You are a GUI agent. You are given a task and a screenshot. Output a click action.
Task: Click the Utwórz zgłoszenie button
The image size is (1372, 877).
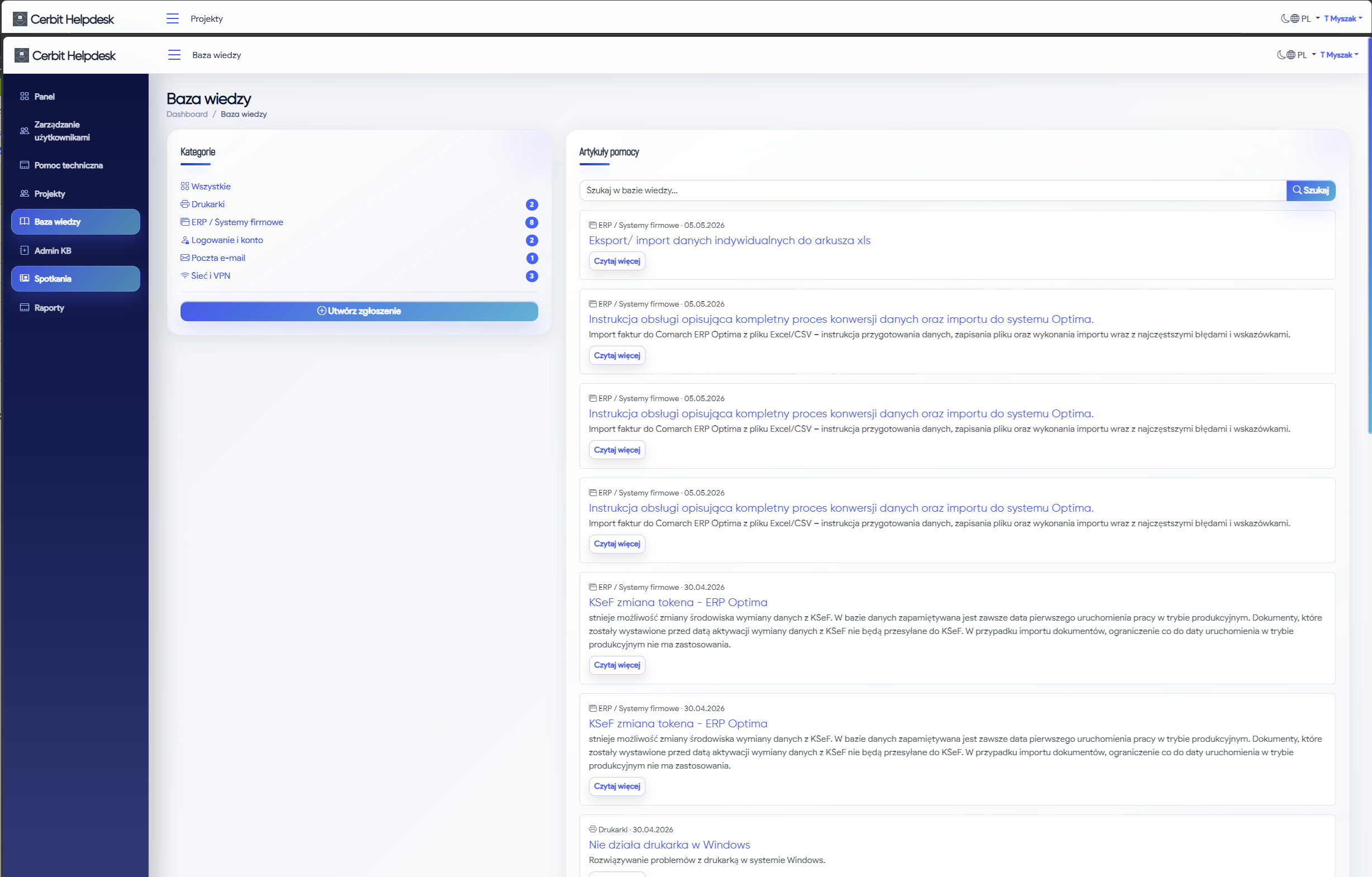click(x=359, y=311)
